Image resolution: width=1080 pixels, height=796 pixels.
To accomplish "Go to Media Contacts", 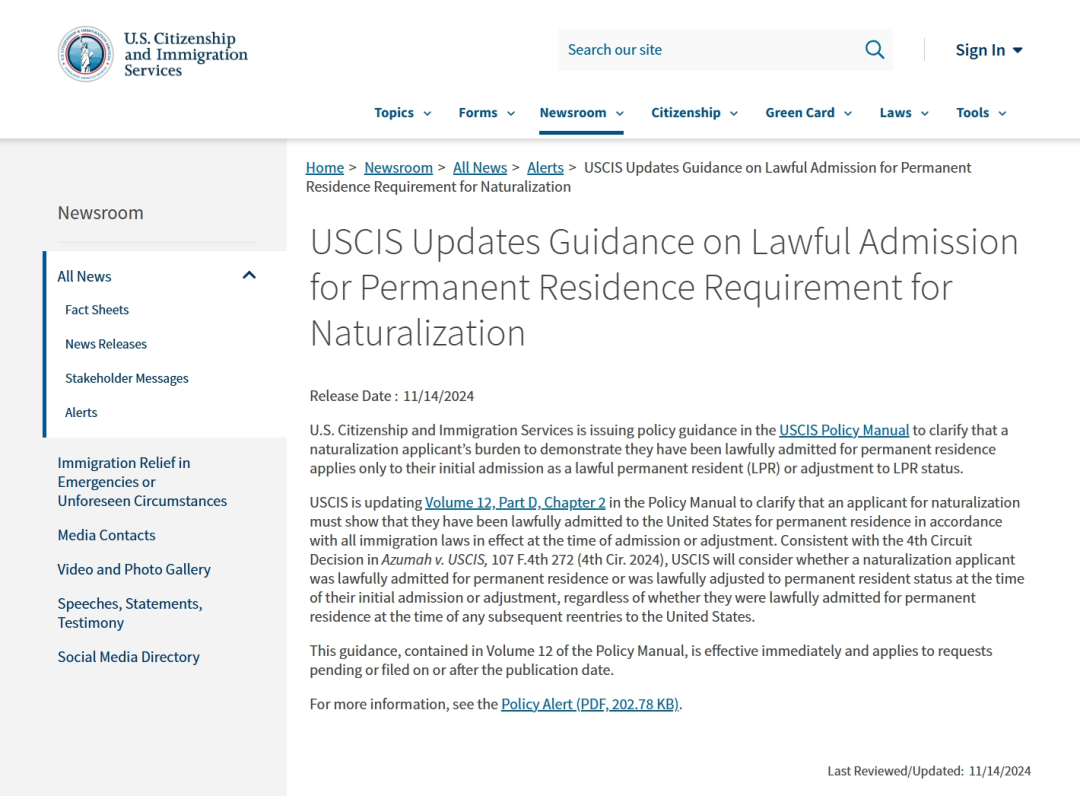I will 106,535.
